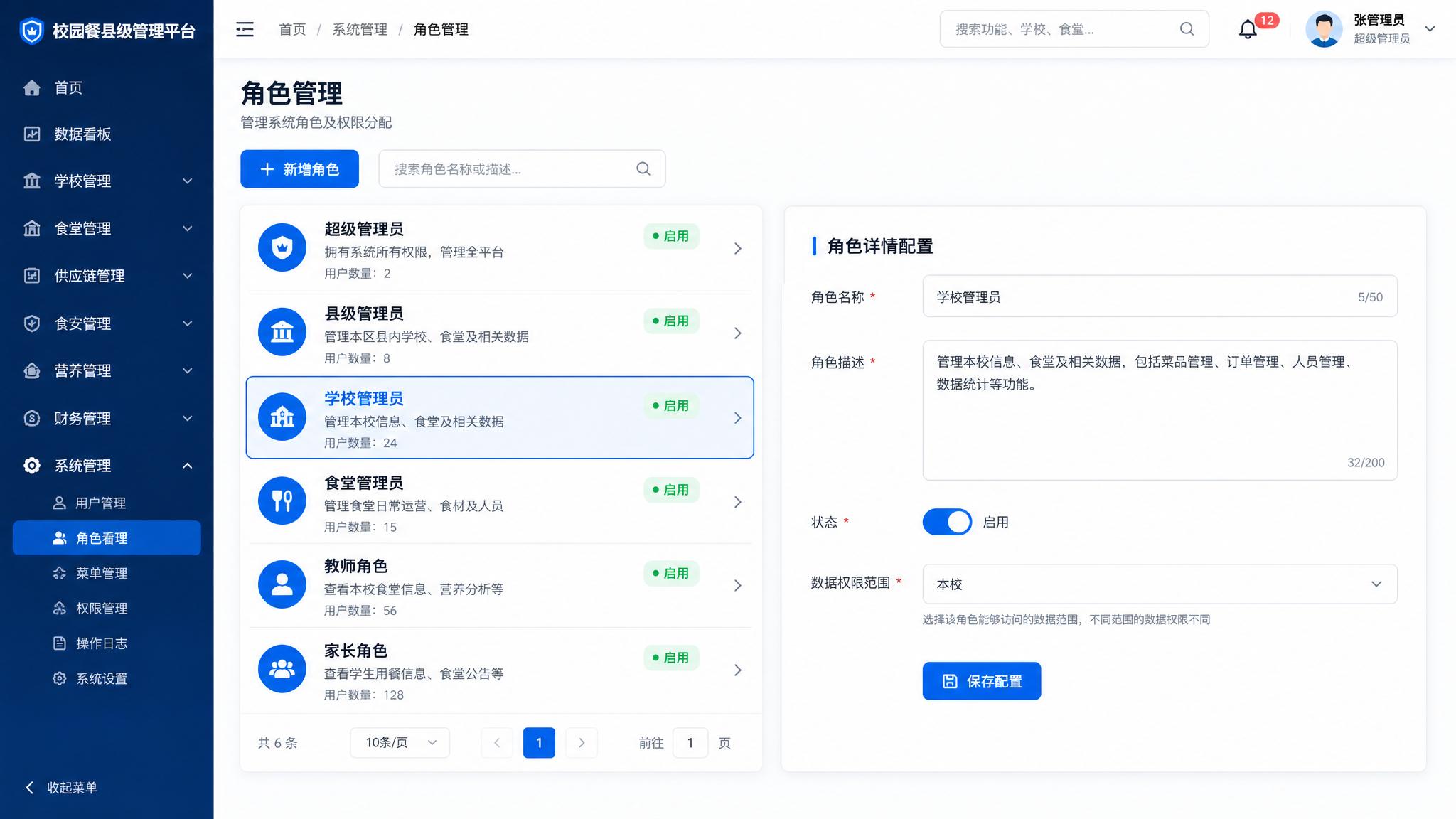Click the 菜单管理 icon

(x=60, y=573)
